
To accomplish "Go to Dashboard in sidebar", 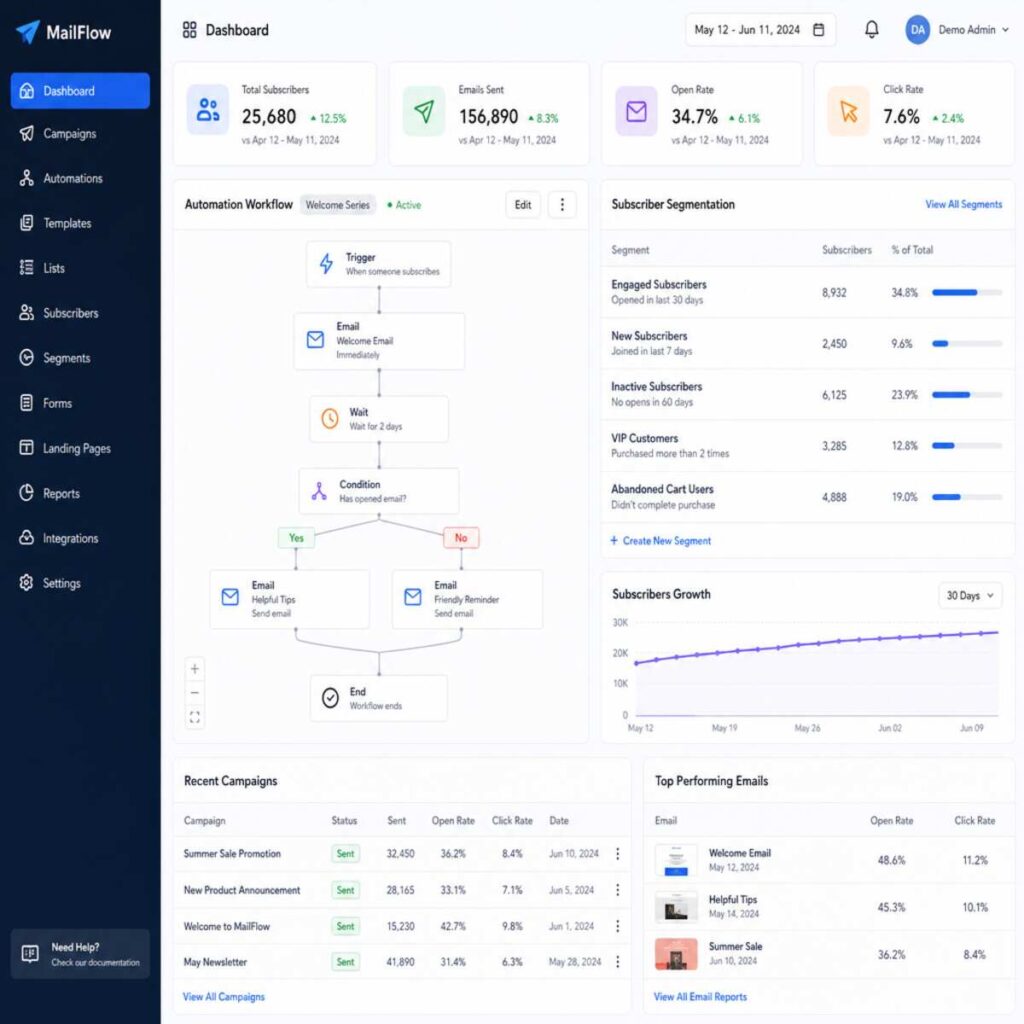I will coord(80,91).
